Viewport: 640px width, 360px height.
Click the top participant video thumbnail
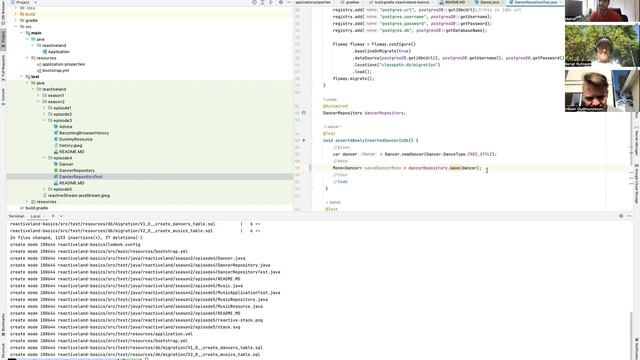tap(602, 11)
